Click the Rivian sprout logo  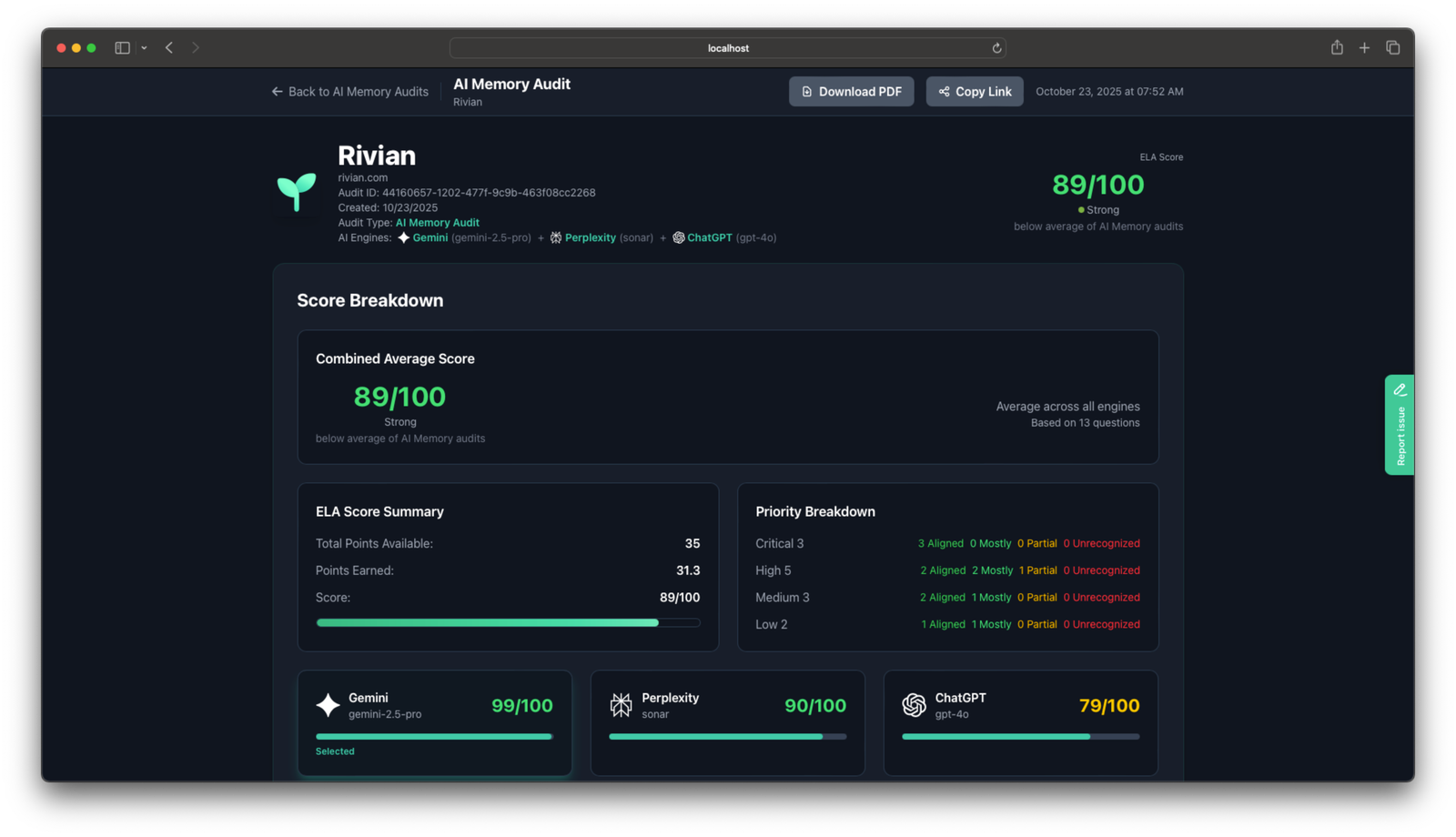coord(297,191)
